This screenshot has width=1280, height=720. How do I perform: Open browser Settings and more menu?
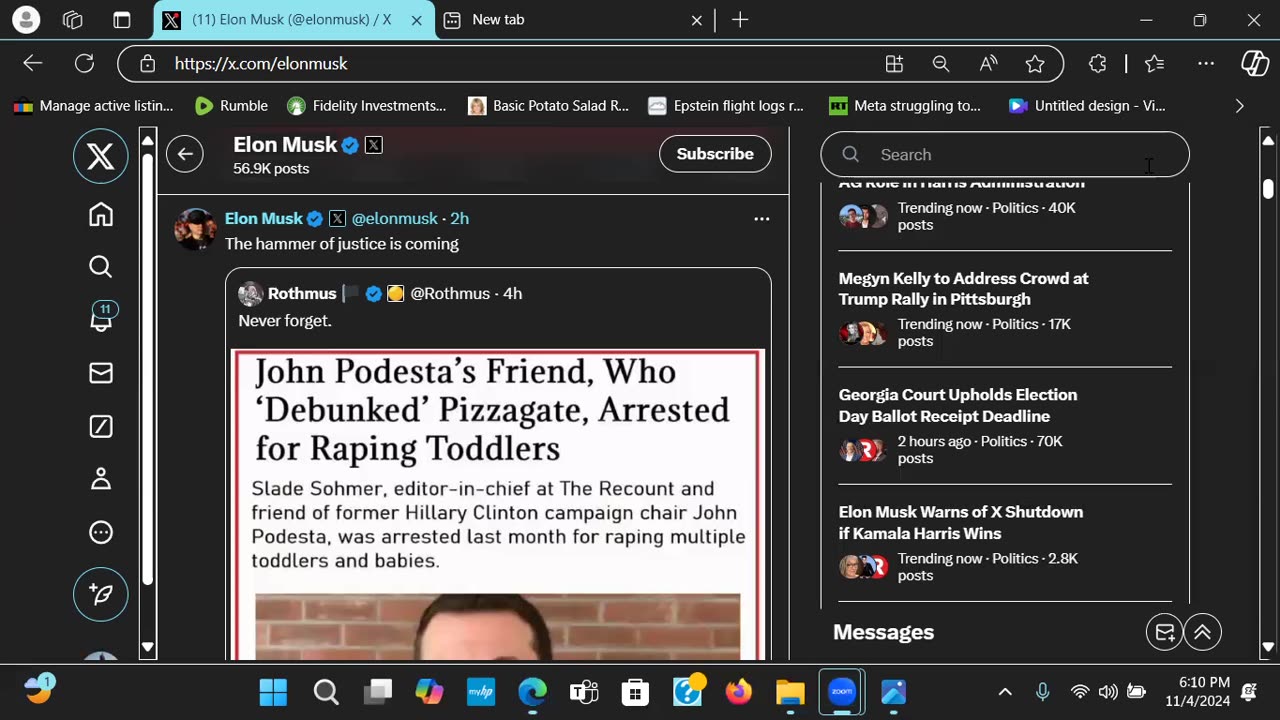(x=1206, y=64)
